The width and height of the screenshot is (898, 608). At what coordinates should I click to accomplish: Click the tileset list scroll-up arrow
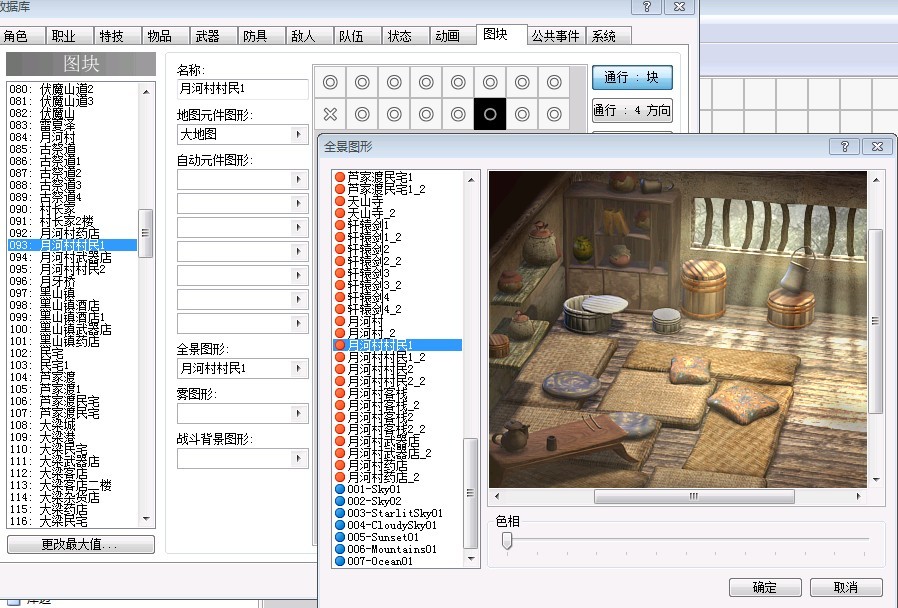tap(146, 91)
